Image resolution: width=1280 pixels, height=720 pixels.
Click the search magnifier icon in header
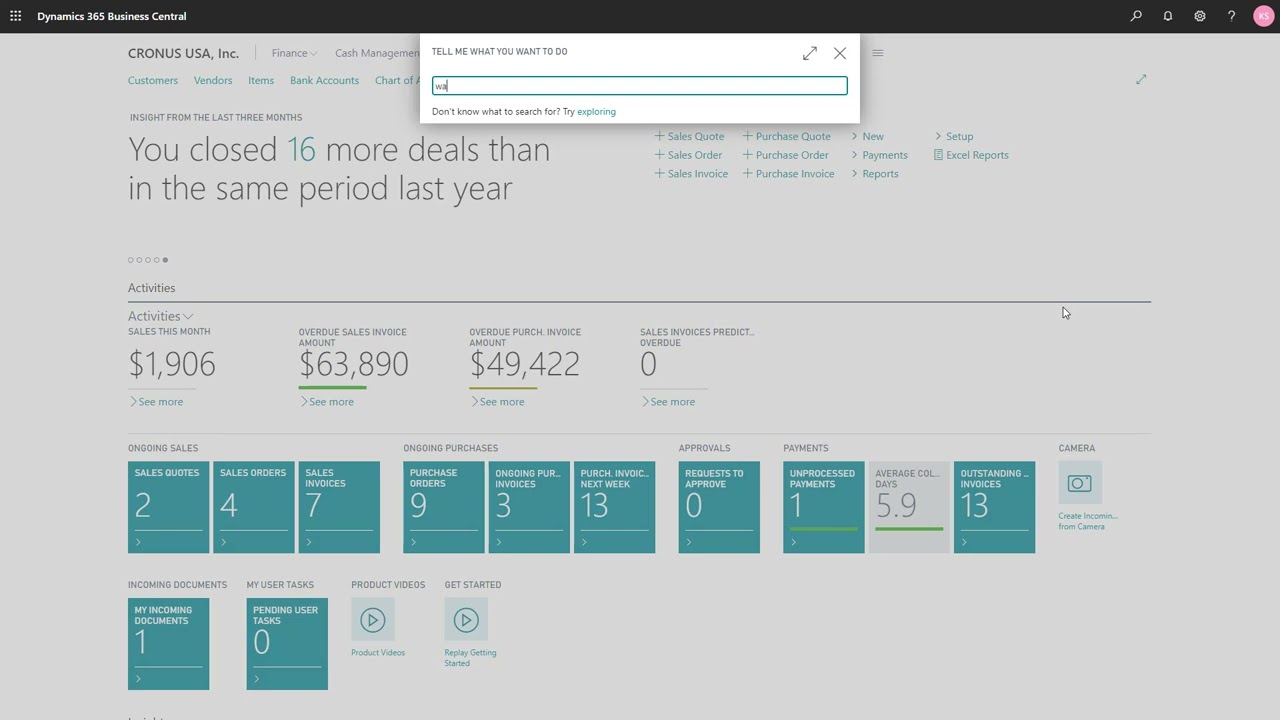point(1136,16)
